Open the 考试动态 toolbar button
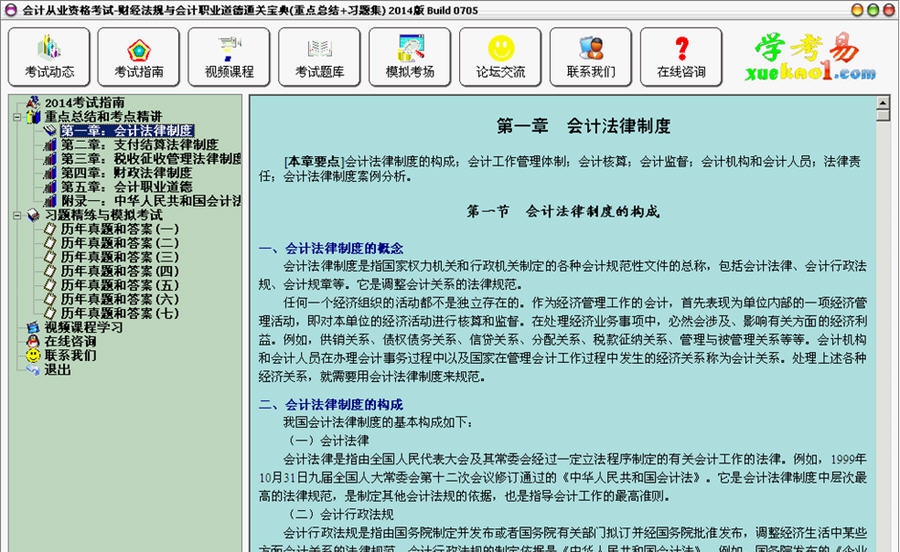This screenshot has height=552, width=900. [49, 57]
